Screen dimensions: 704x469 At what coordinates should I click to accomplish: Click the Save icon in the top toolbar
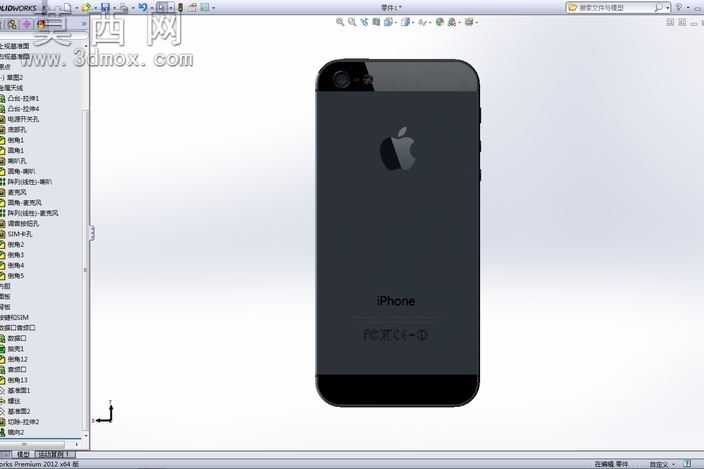pos(106,7)
